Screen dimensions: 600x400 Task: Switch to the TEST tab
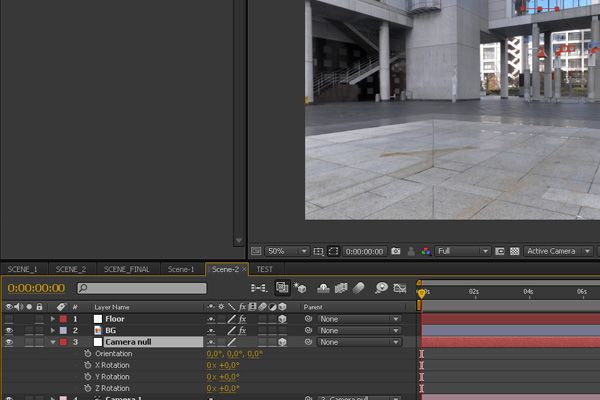coord(264,269)
